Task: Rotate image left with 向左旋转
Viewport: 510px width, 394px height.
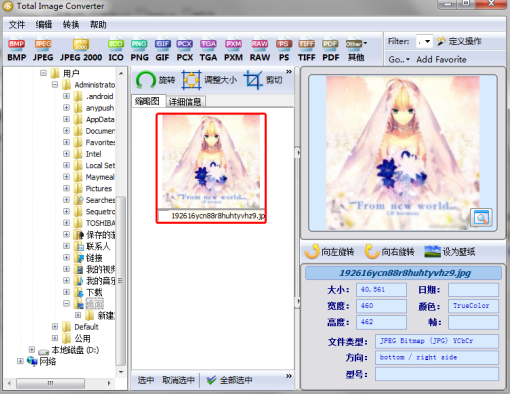Action: coord(329,252)
